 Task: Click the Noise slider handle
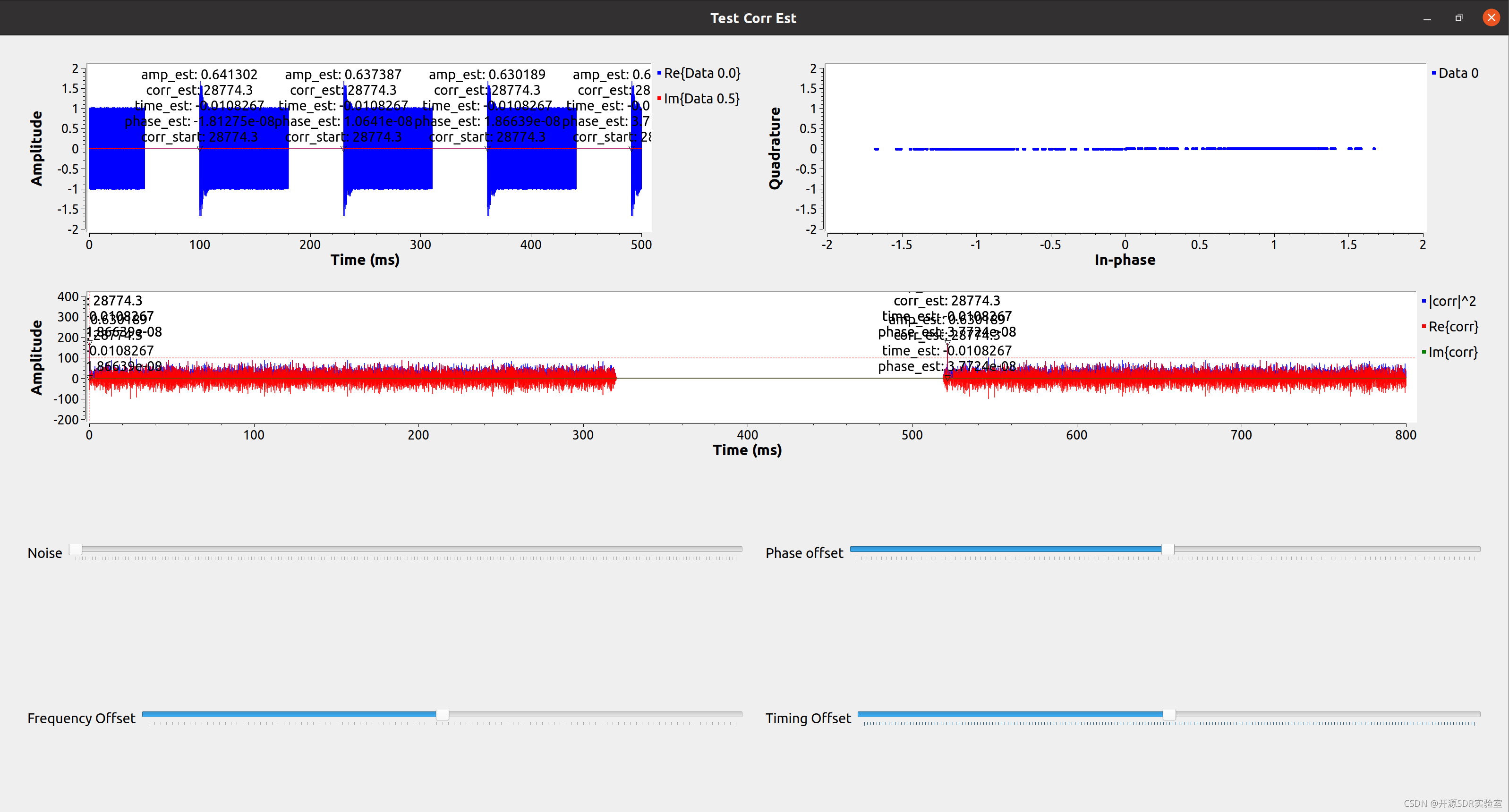pyautogui.click(x=76, y=549)
